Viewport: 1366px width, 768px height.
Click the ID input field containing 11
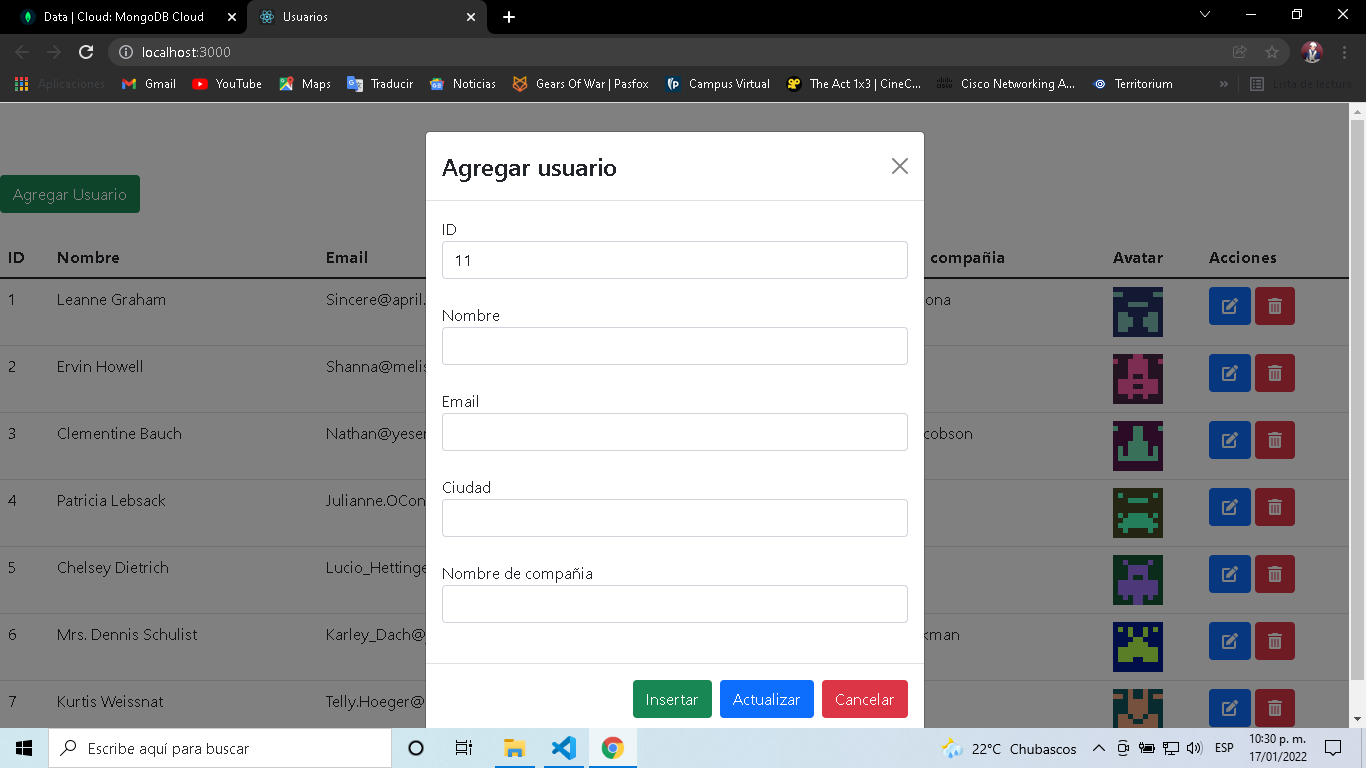675,260
